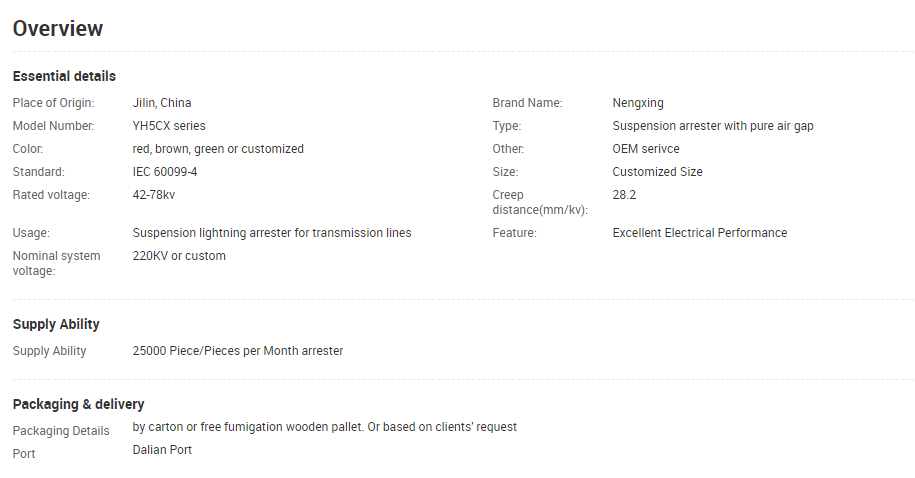This screenshot has height=478, width=915.
Task: Click the OEM serivce value
Action: tap(645, 149)
